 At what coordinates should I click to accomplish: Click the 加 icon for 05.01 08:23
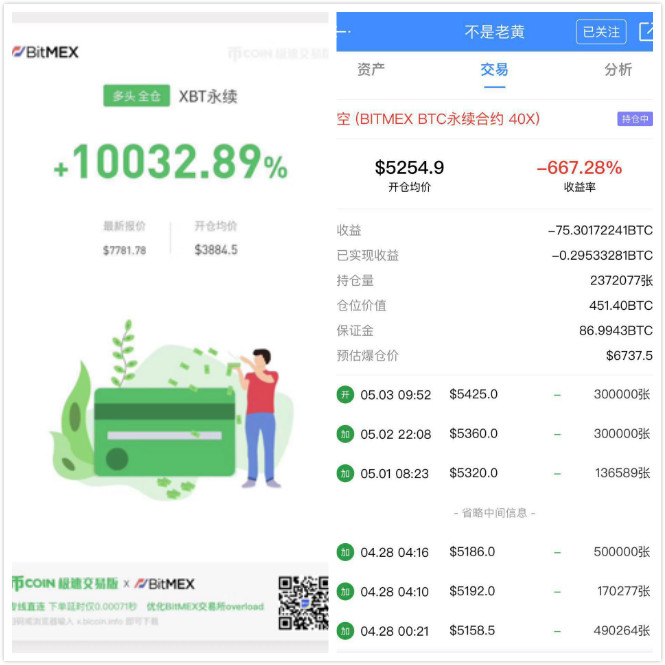(345, 473)
